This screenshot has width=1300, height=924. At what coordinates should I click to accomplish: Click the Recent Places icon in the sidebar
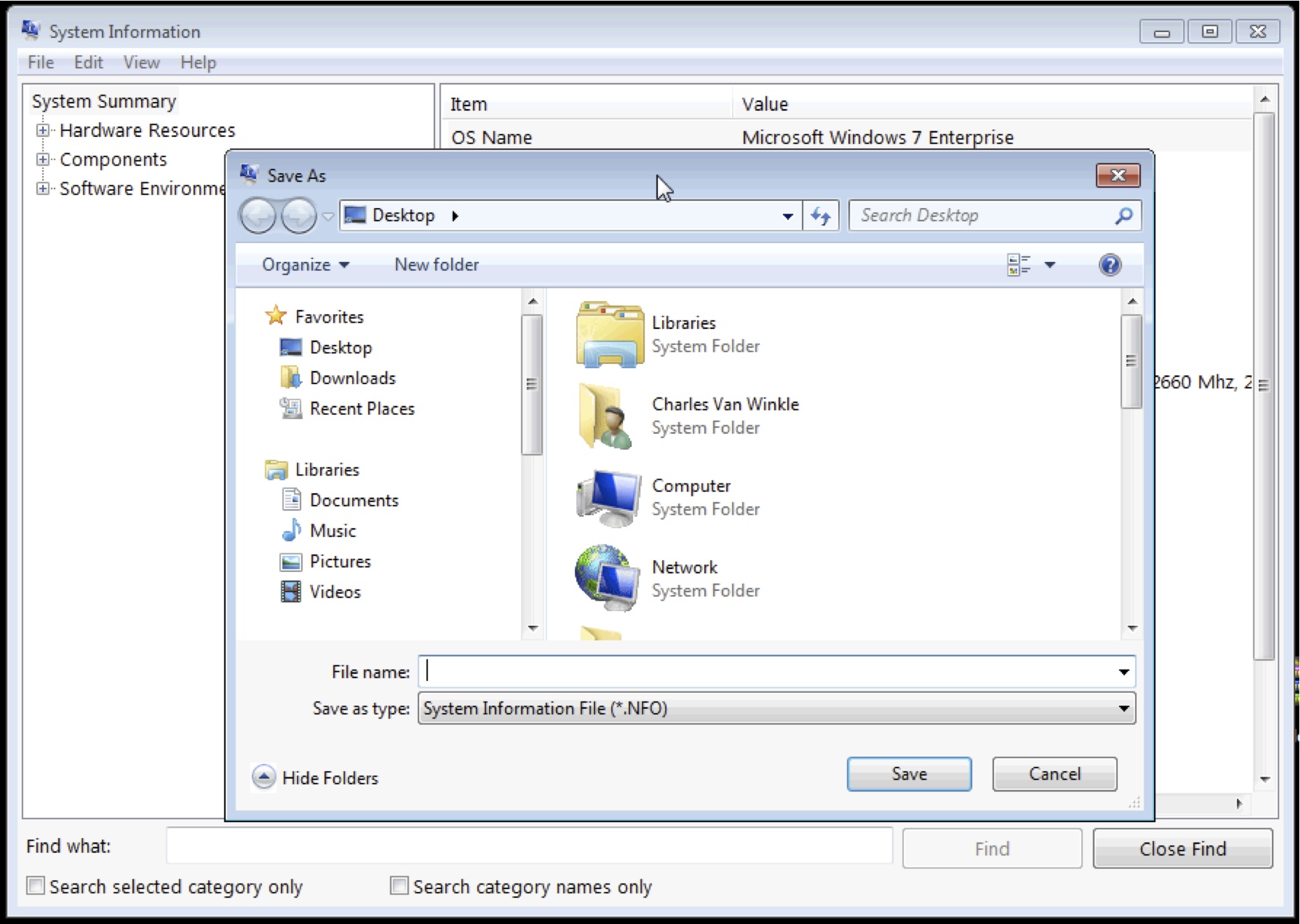click(x=291, y=408)
